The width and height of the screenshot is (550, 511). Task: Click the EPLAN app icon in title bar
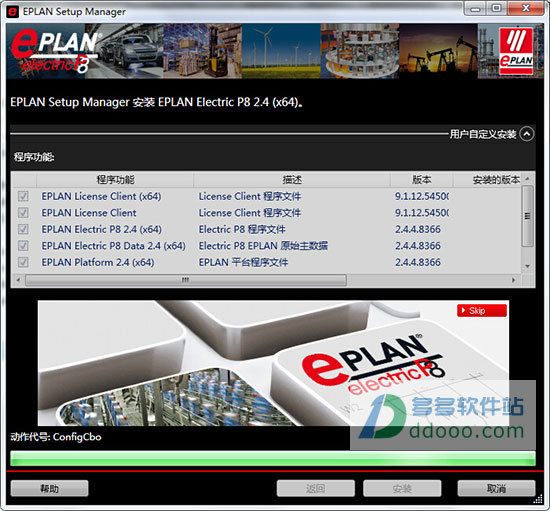click(x=12, y=12)
